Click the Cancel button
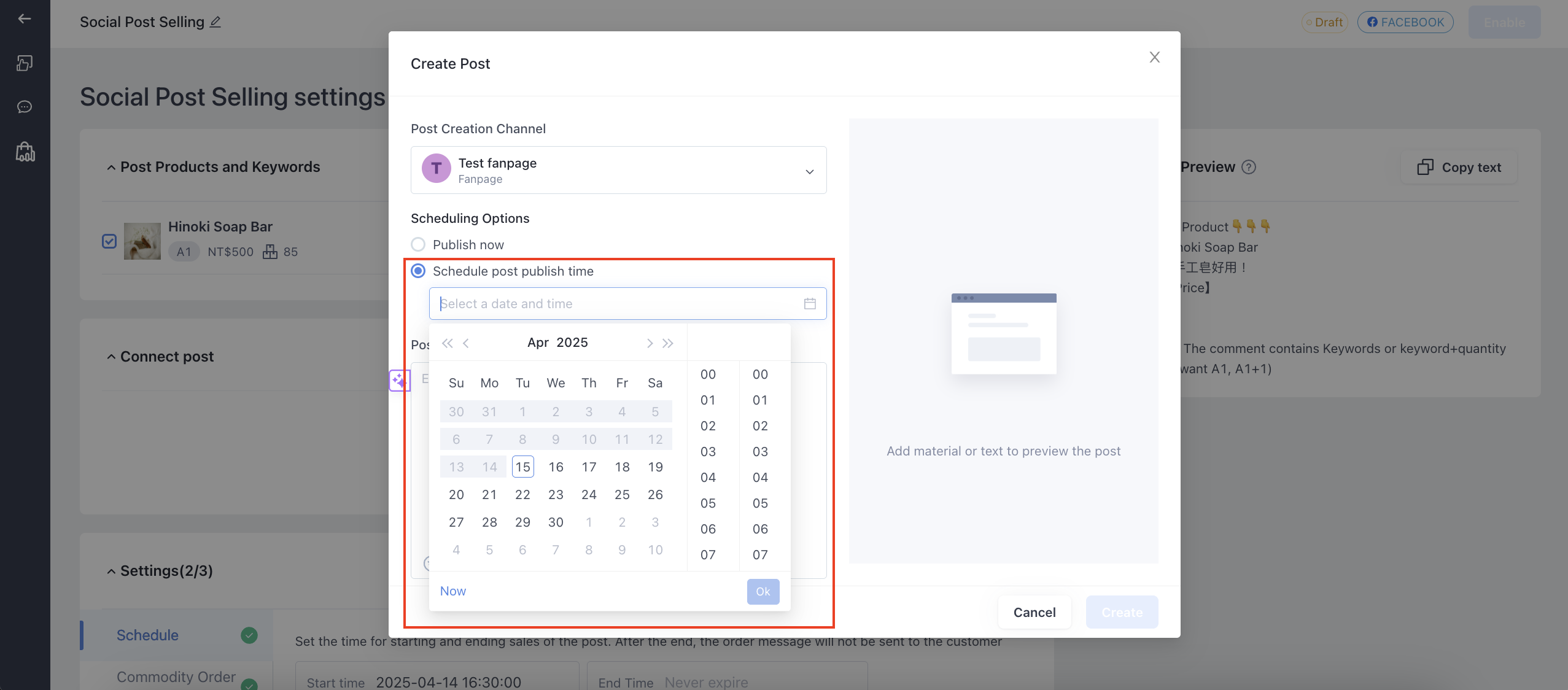1568x690 pixels. [x=1034, y=613]
